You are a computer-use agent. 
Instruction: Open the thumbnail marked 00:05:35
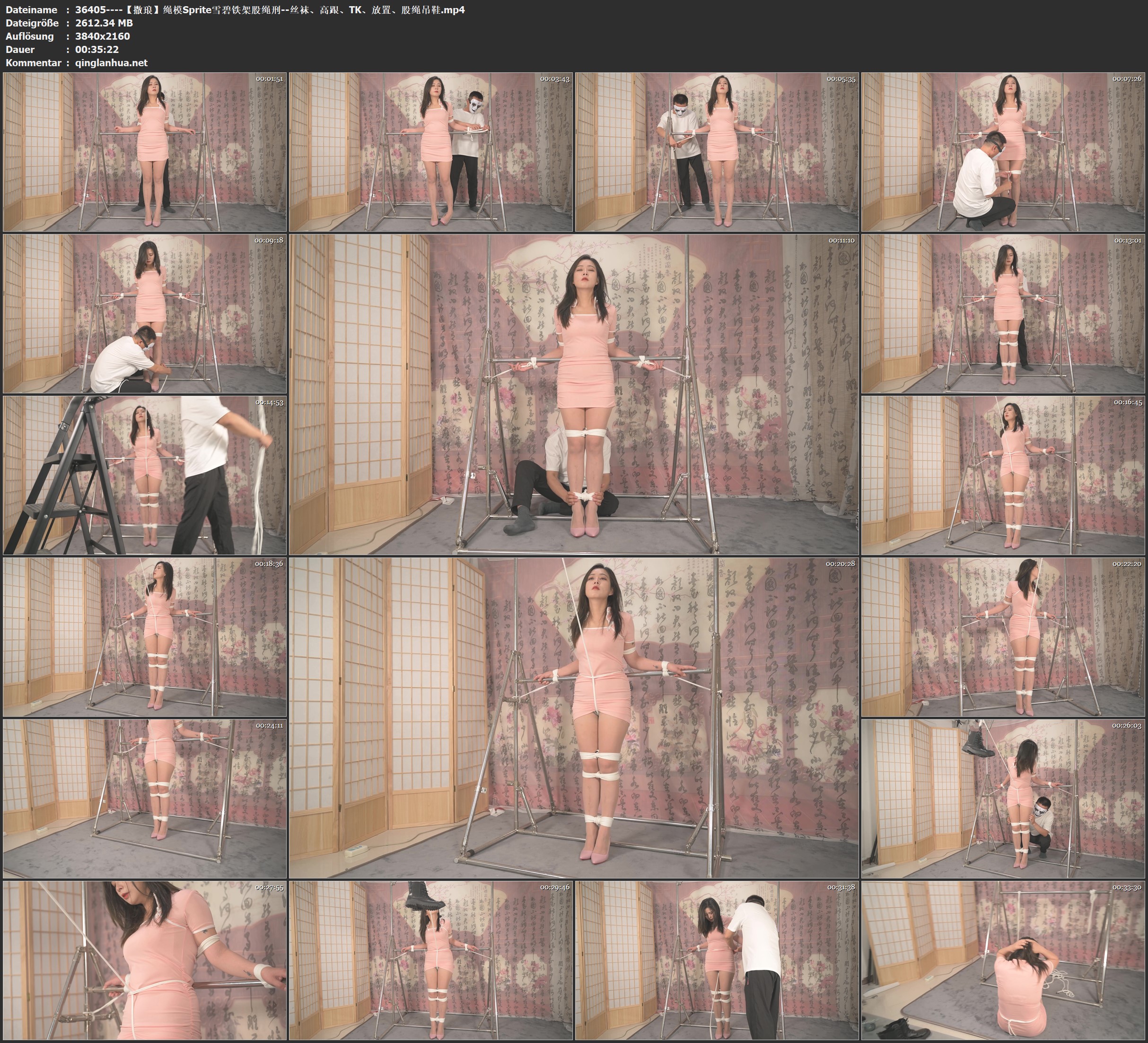(717, 151)
